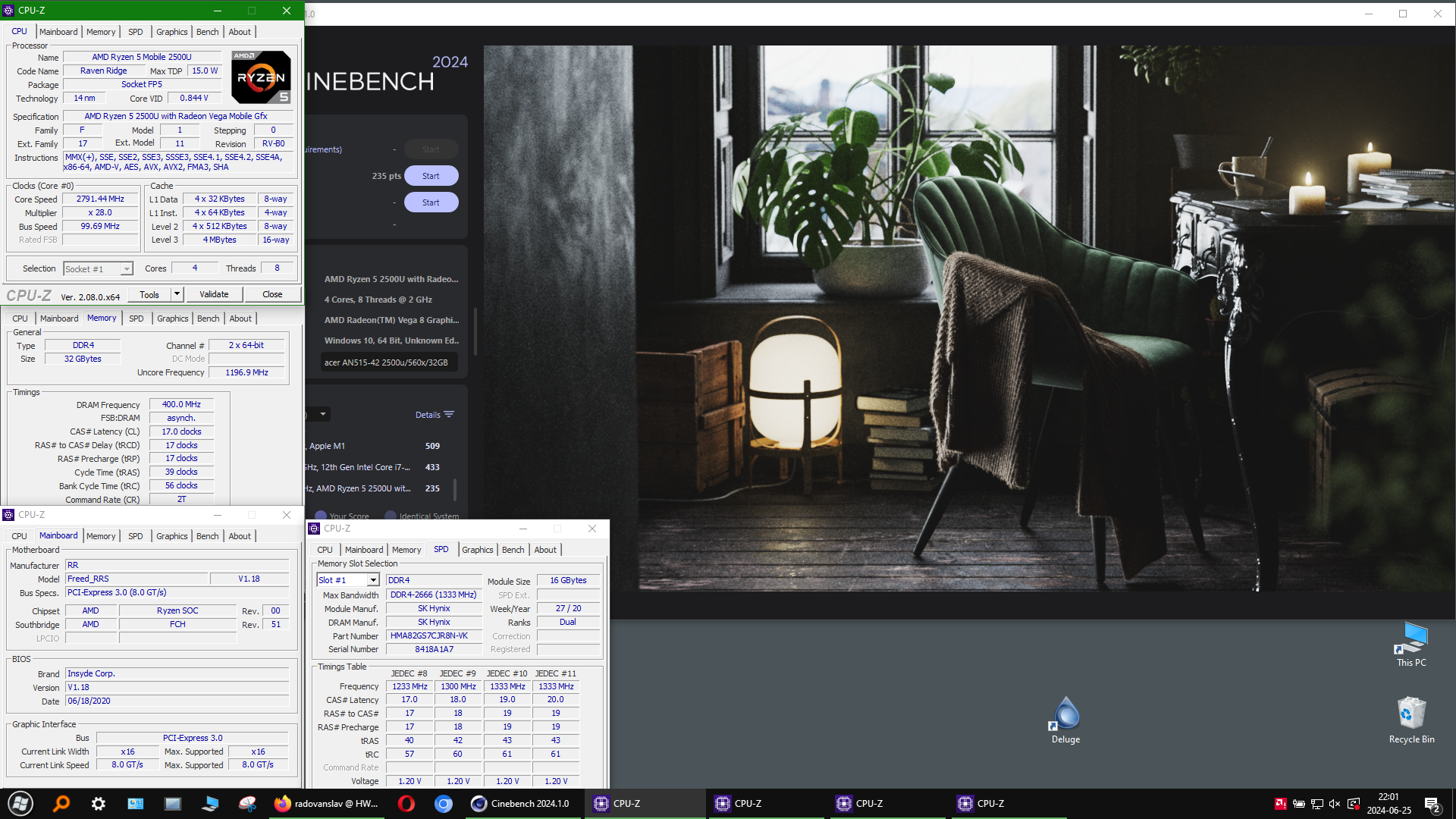Launch the Snipping Tool taskbar icon
The height and width of the screenshot is (819, 1456).
point(247,803)
